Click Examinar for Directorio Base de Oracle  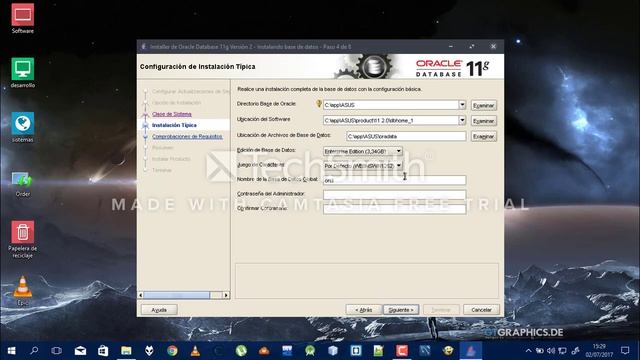click(484, 105)
